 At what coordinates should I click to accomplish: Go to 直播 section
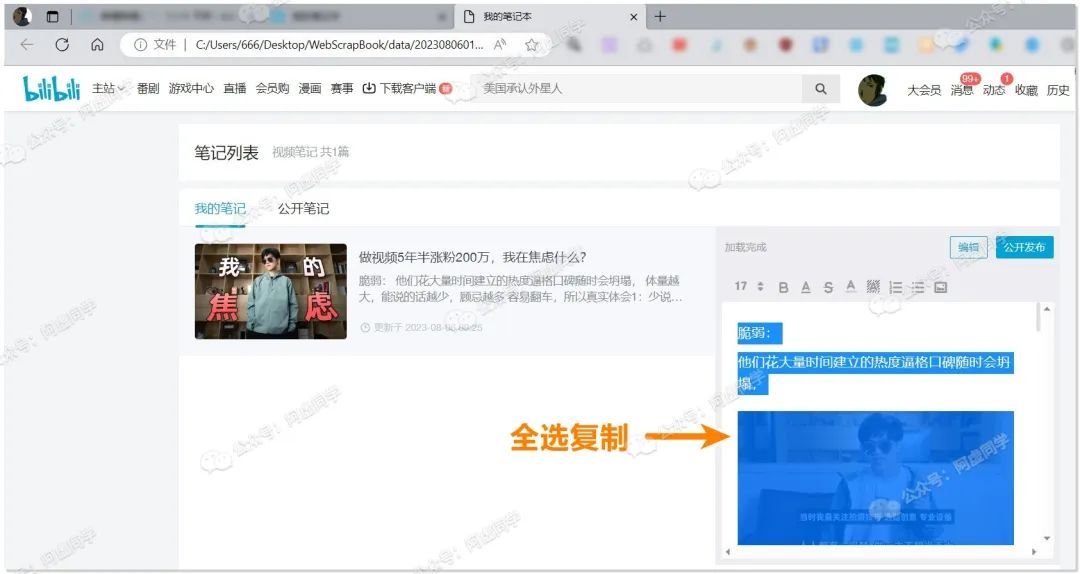tap(235, 88)
